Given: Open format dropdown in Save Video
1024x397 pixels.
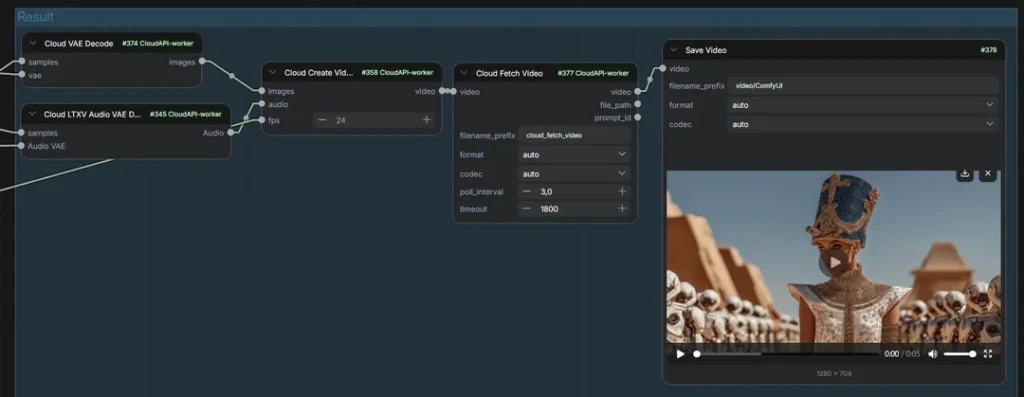Looking at the screenshot, I should 863,105.
